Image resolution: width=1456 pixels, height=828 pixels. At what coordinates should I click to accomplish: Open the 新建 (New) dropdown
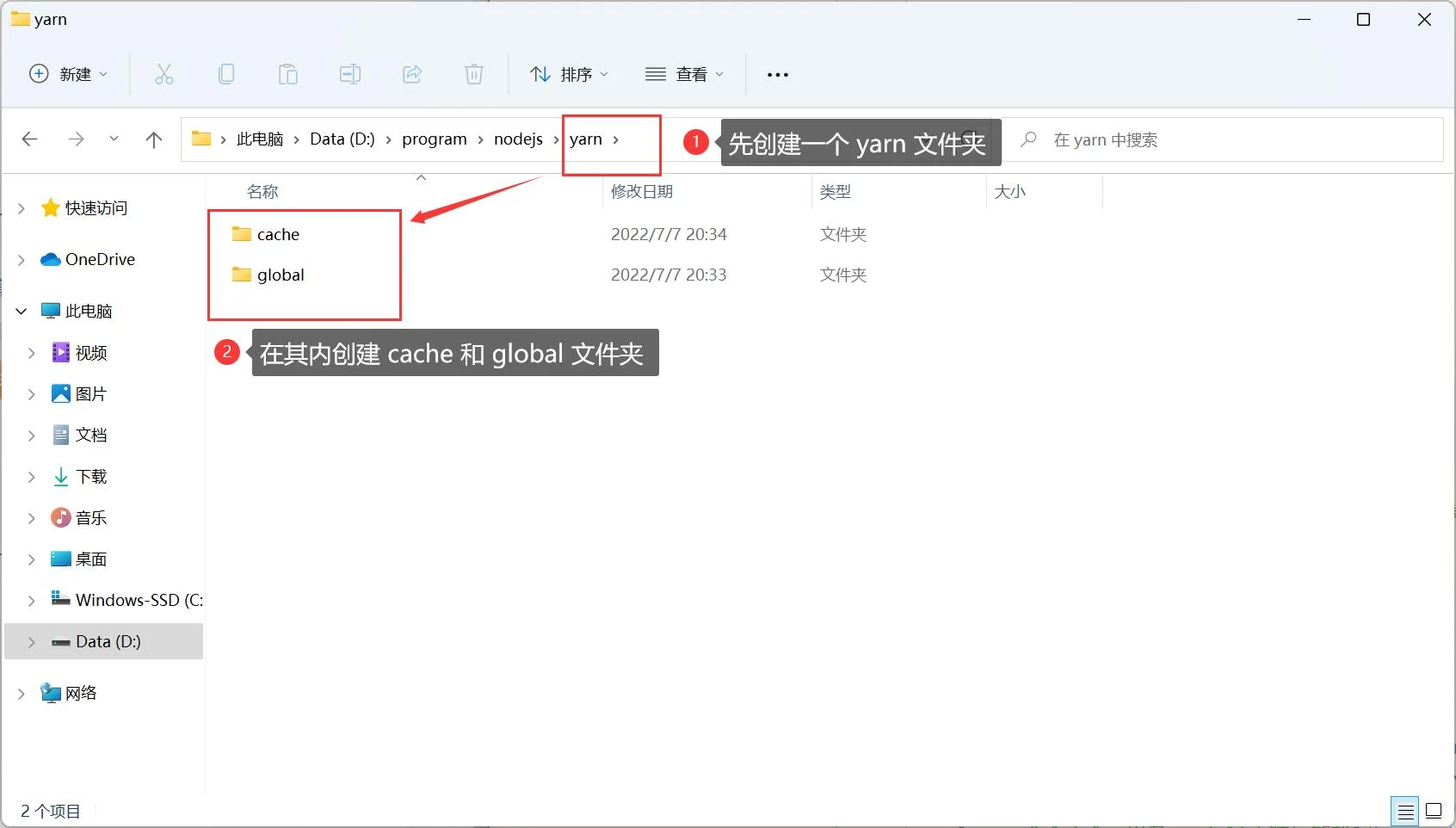[x=69, y=75]
